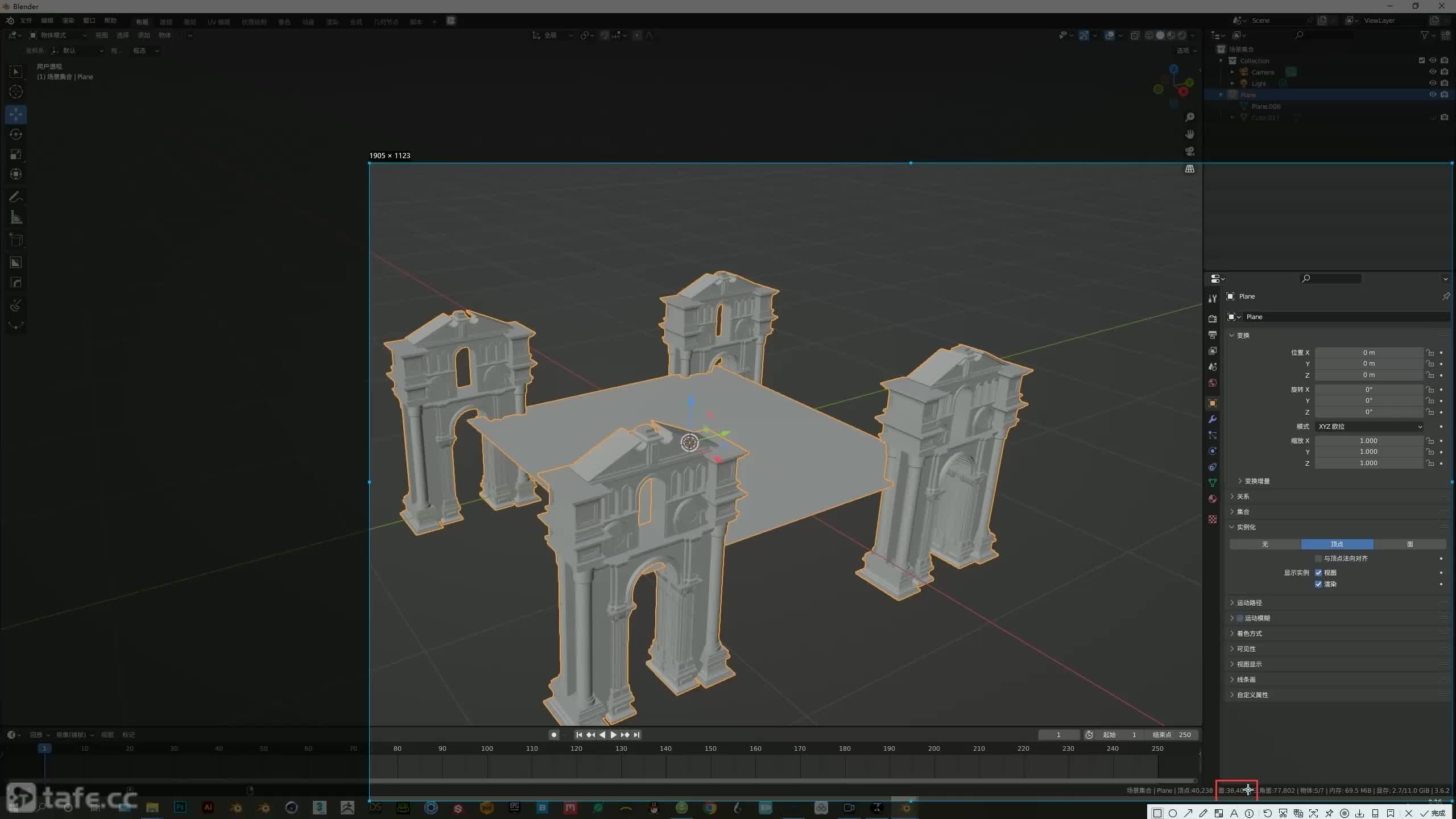The image size is (1456, 819).
Task: Select the Move tool in the left toolbar
Action: (16, 114)
